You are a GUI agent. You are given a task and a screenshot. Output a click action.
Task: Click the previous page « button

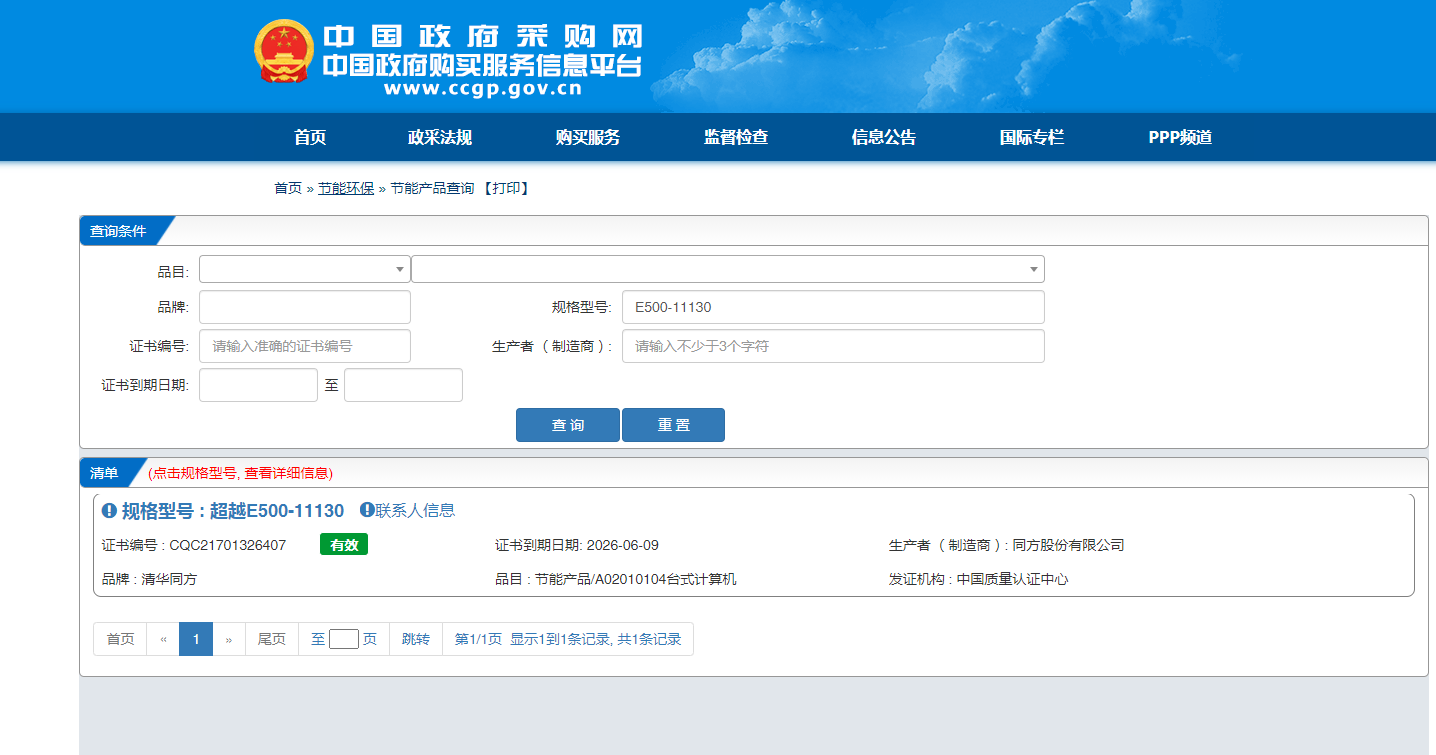coord(163,639)
